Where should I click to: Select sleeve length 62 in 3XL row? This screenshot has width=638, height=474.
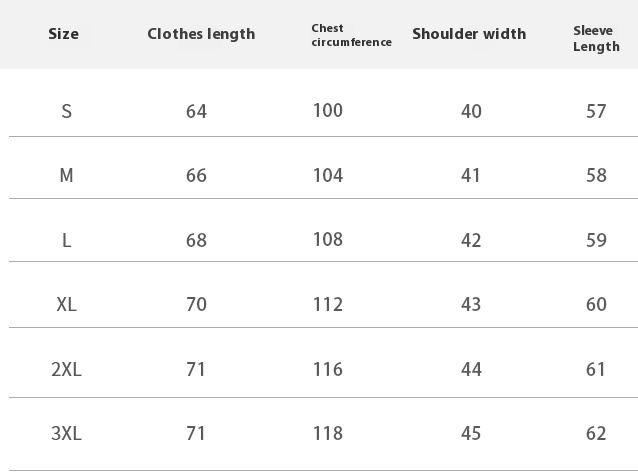[596, 433]
